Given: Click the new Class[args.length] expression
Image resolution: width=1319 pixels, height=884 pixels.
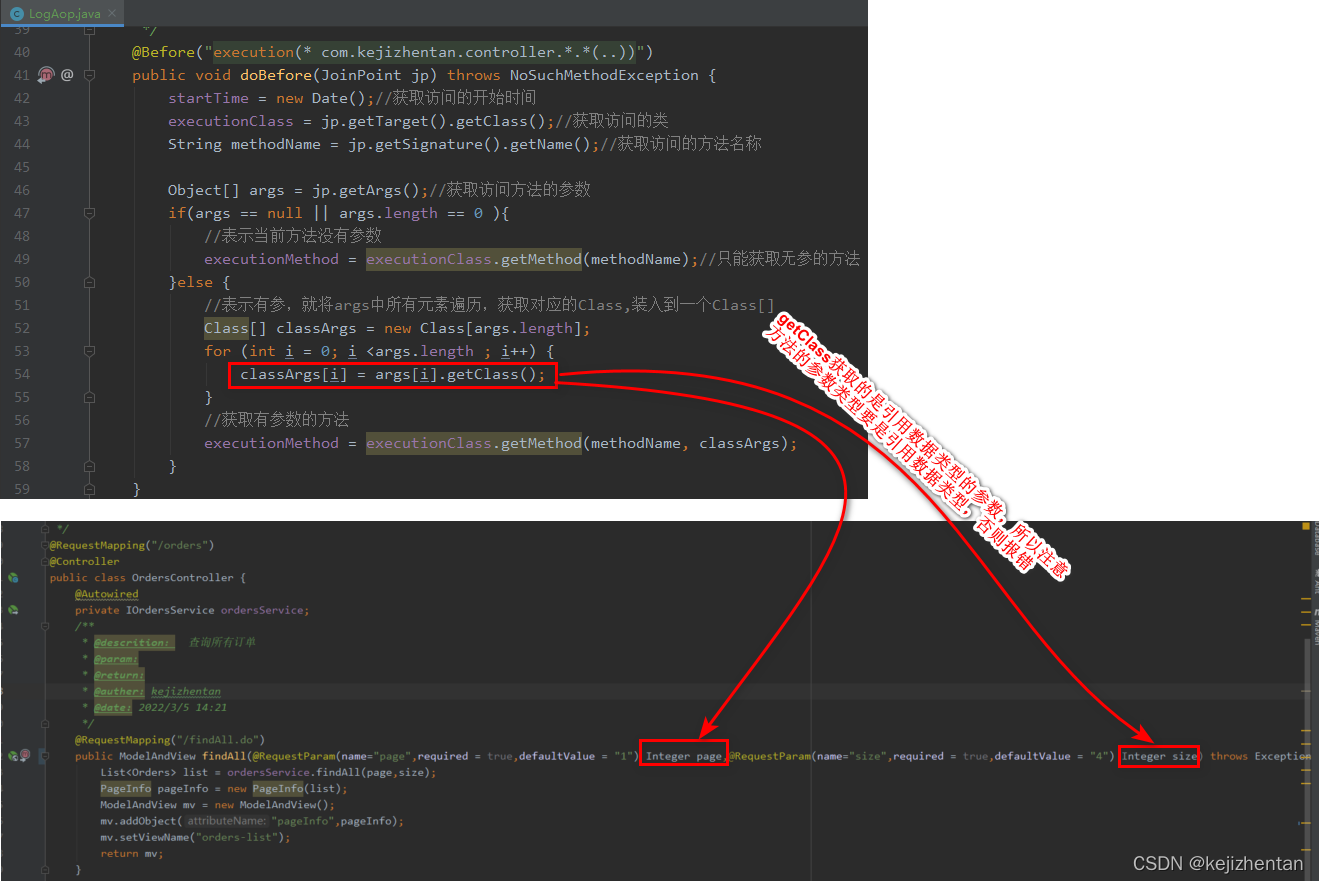Looking at the screenshot, I should tap(483, 328).
